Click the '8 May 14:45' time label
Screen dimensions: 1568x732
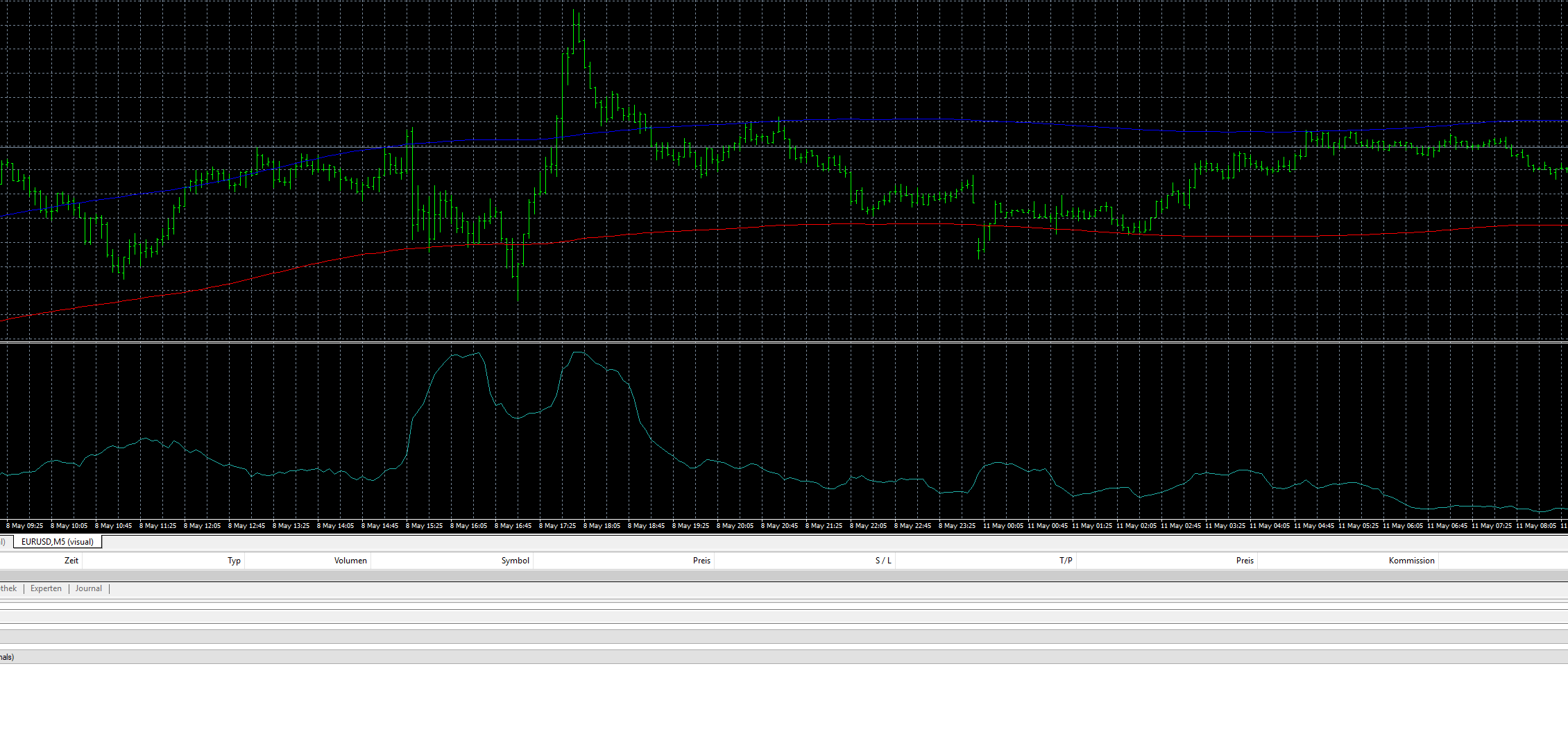(x=380, y=526)
